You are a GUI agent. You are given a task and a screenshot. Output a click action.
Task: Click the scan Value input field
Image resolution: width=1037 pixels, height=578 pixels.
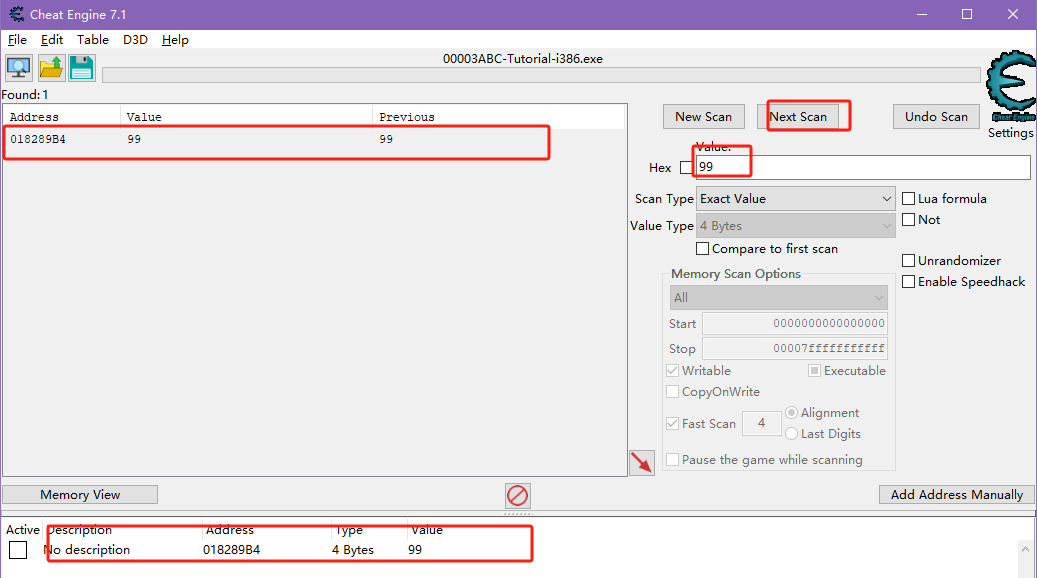[x=863, y=167]
